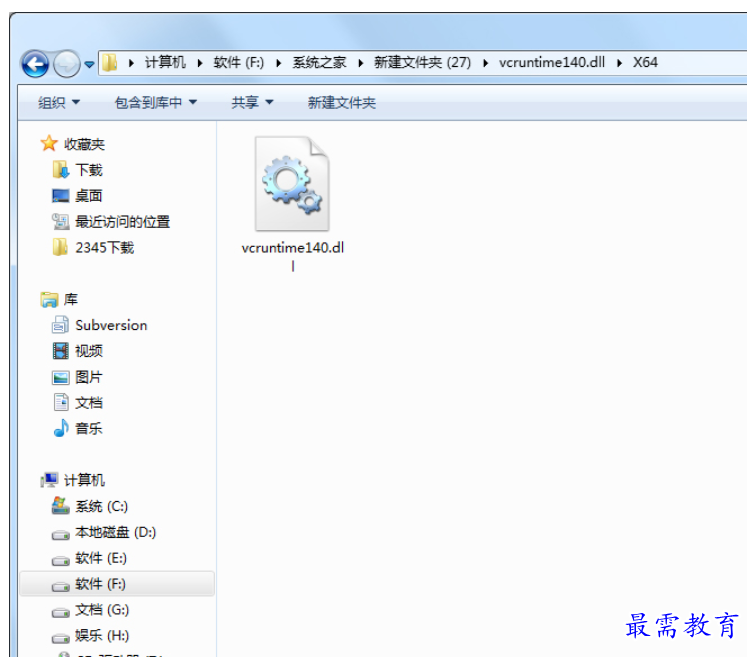The width and height of the screenshot is (747, 657).
Task: Click the 新建文件夹 toolbar button
Action: (342, 102)
